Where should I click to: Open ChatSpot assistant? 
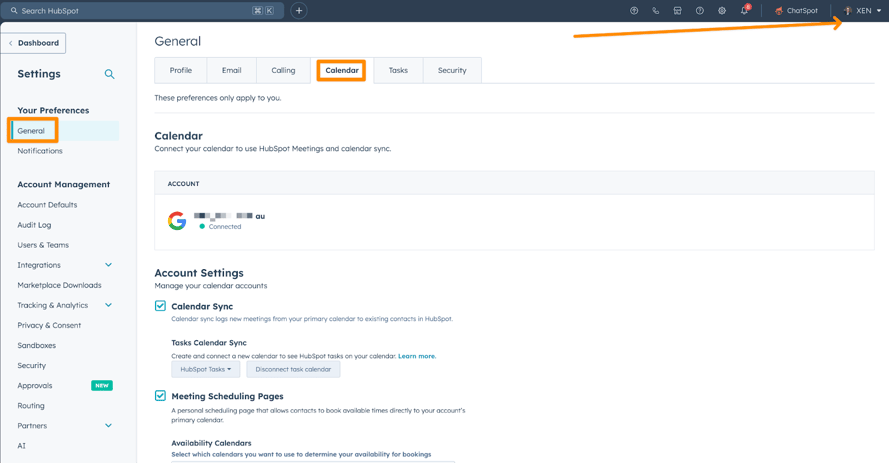tap(796, 11)
